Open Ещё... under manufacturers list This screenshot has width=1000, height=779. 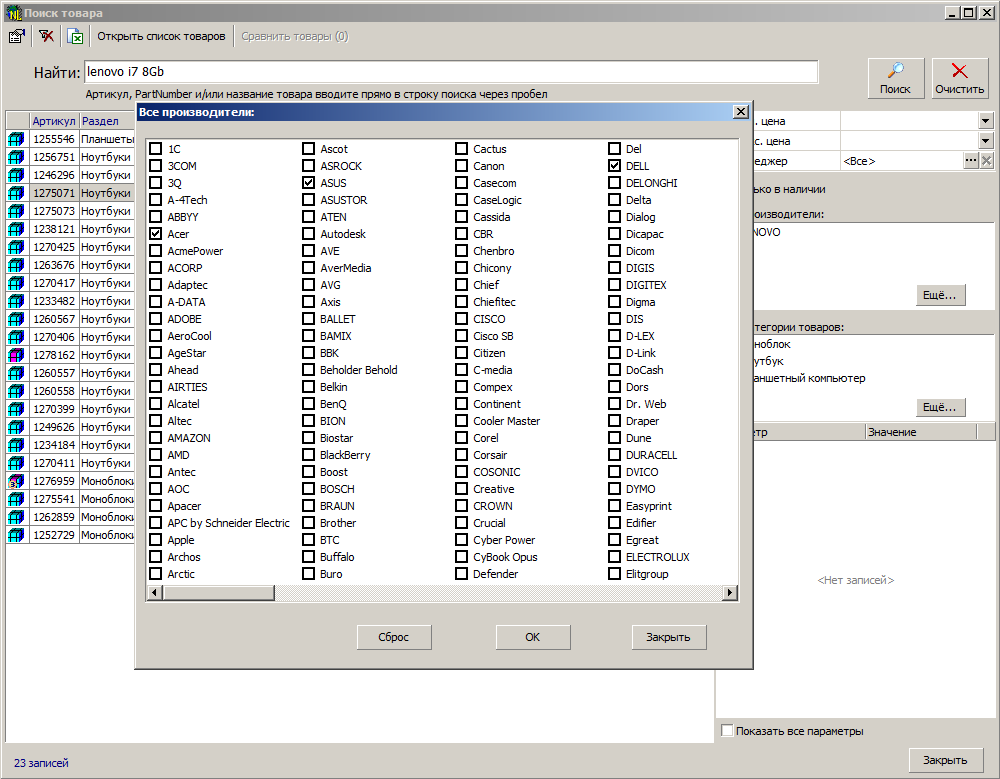click(940, 295)
